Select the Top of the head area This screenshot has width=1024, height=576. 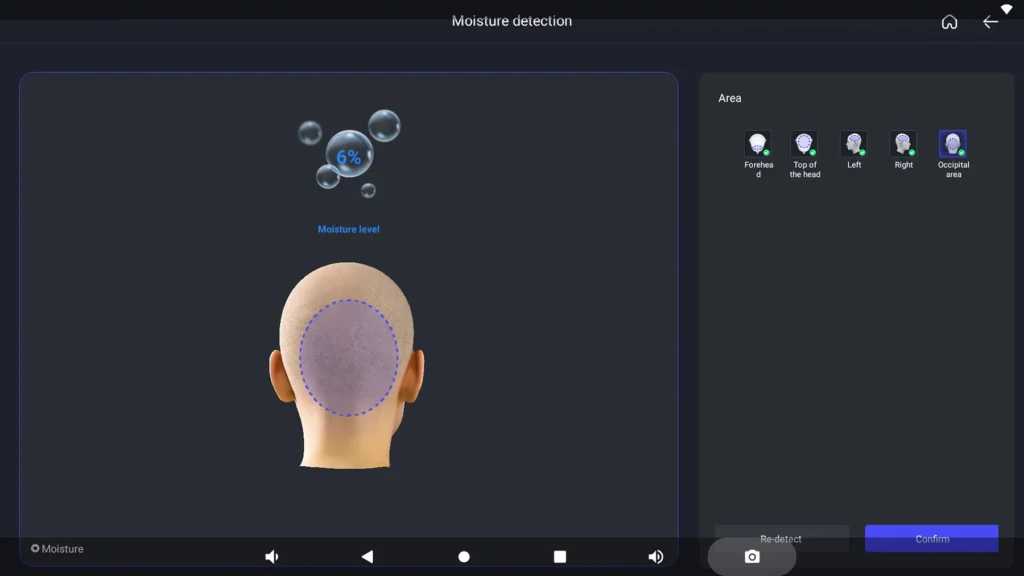pyautogui.click(x=804, y=144)
